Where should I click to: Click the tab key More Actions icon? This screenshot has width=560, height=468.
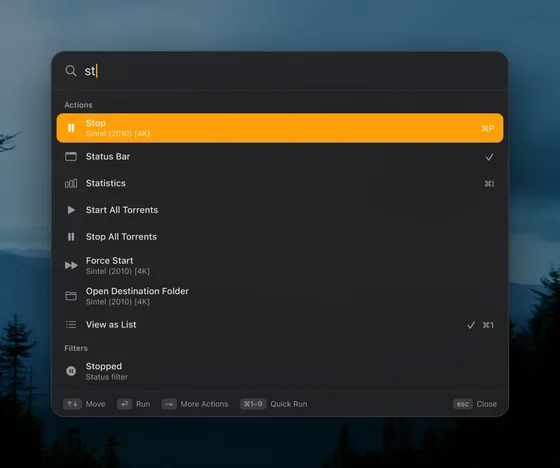[x=169, y=404]
